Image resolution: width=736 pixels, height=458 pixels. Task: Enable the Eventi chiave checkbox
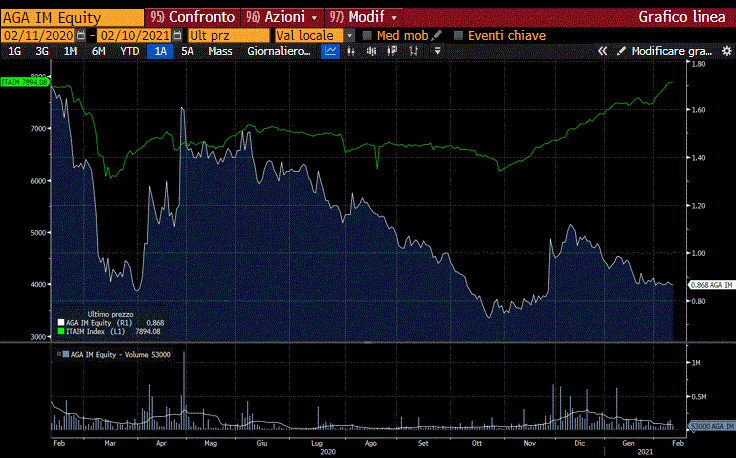point(459,35)
